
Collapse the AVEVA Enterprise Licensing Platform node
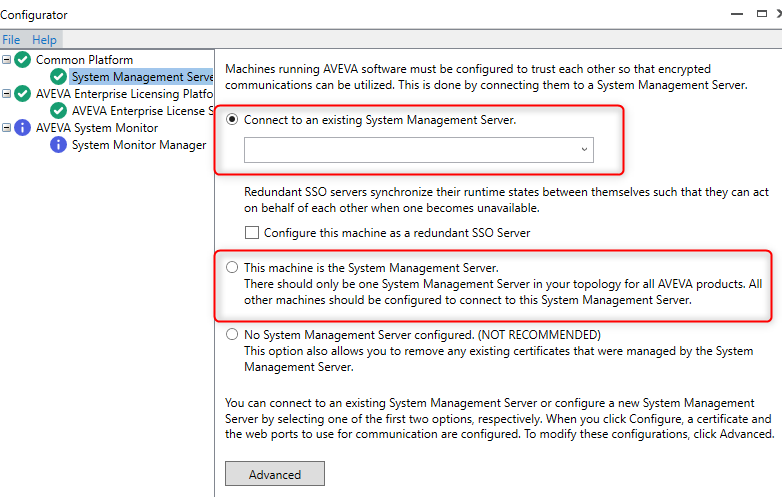[x=6, y=94]
